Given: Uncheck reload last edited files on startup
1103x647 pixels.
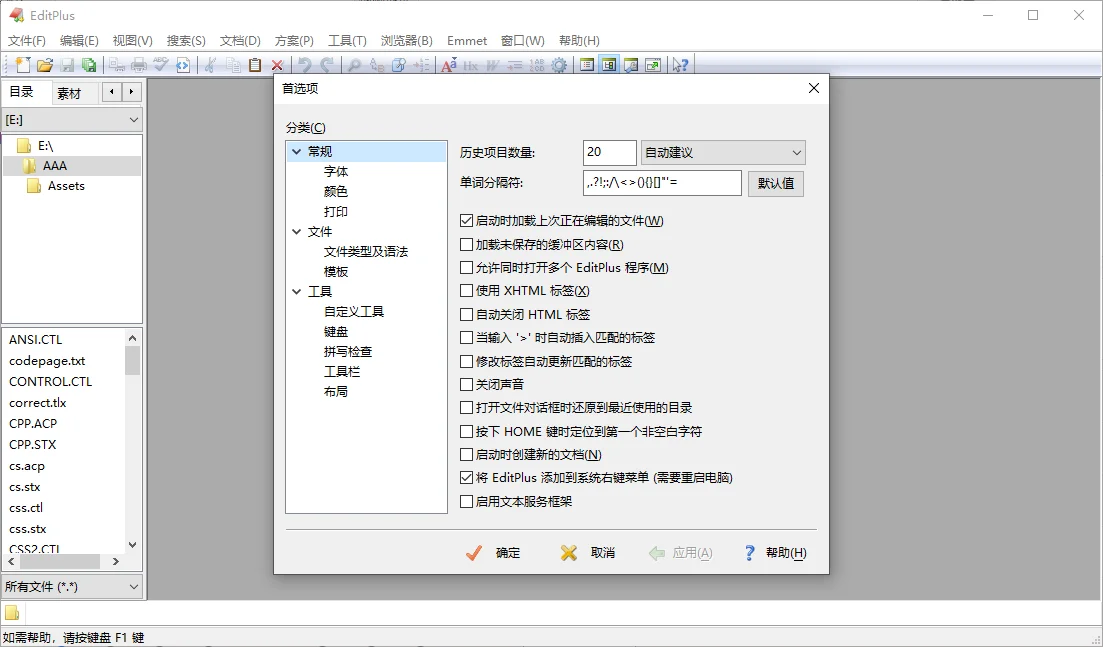Looking at the screenshot, I should pyautogui.click(x=466, y=221).
